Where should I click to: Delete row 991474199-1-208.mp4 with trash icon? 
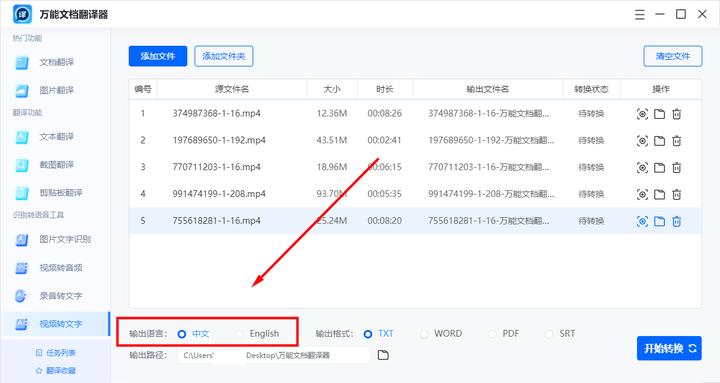tap(676, 194)
